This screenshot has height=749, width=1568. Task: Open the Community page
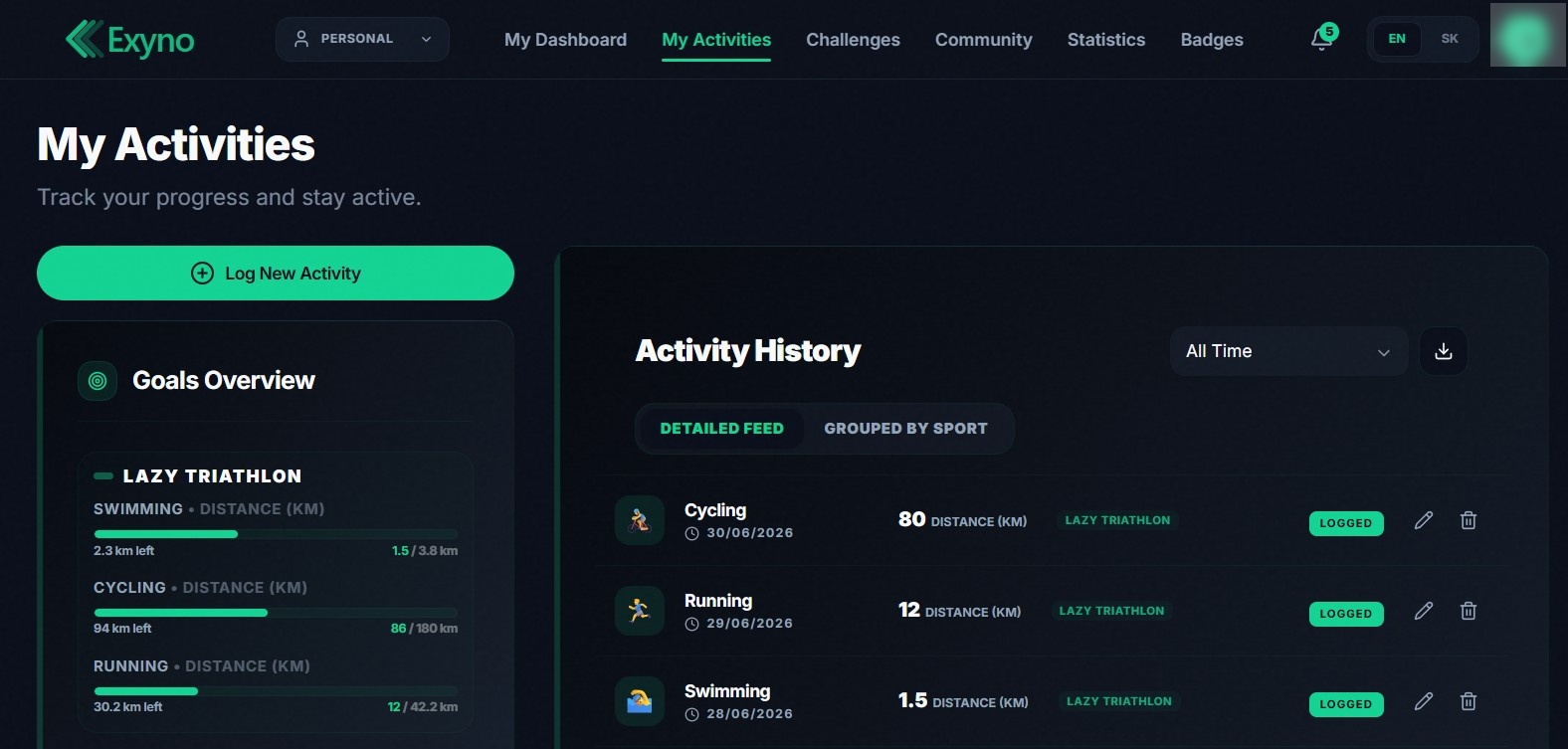pyautogui.click(x=983, y=40)
